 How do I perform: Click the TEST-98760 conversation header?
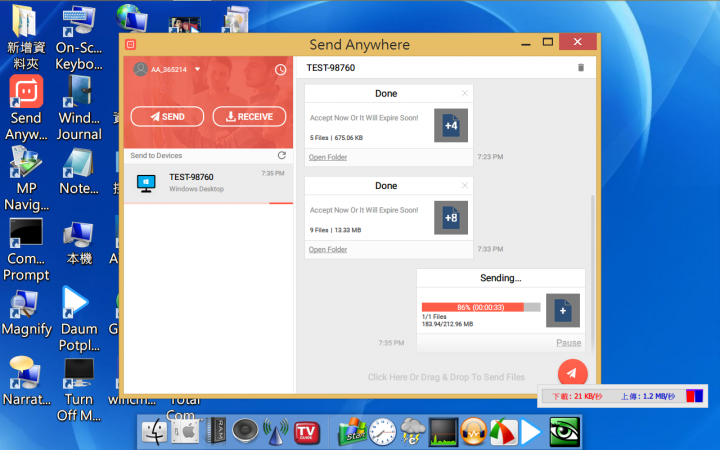pos(331,68)
